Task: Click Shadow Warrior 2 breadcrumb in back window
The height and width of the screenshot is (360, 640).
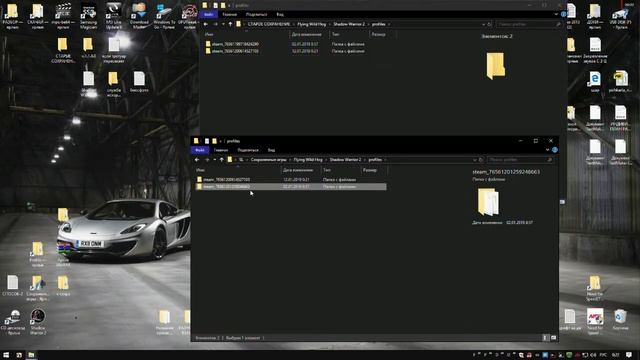Action: pos(349,24)
